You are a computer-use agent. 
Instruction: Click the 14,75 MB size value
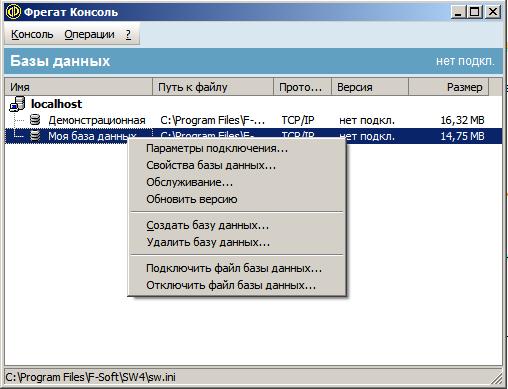tap(462, 136)
